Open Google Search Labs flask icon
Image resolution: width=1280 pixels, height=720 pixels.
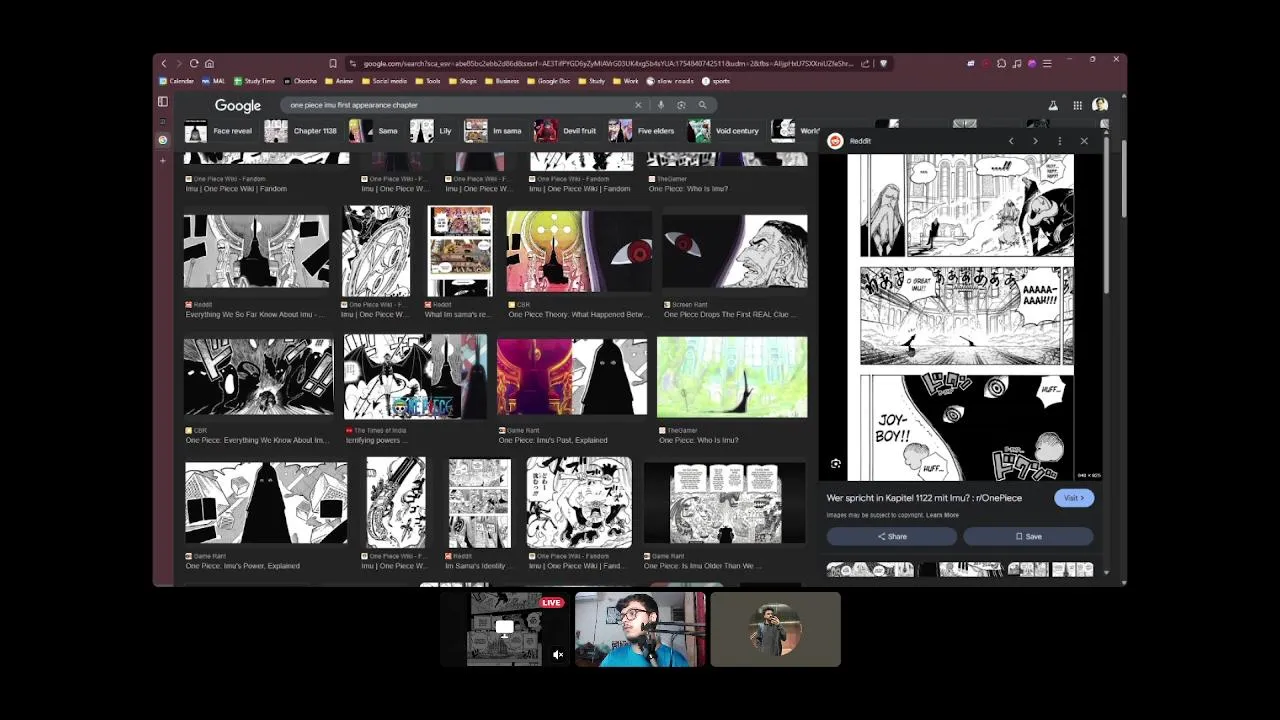pos(1053,105)
